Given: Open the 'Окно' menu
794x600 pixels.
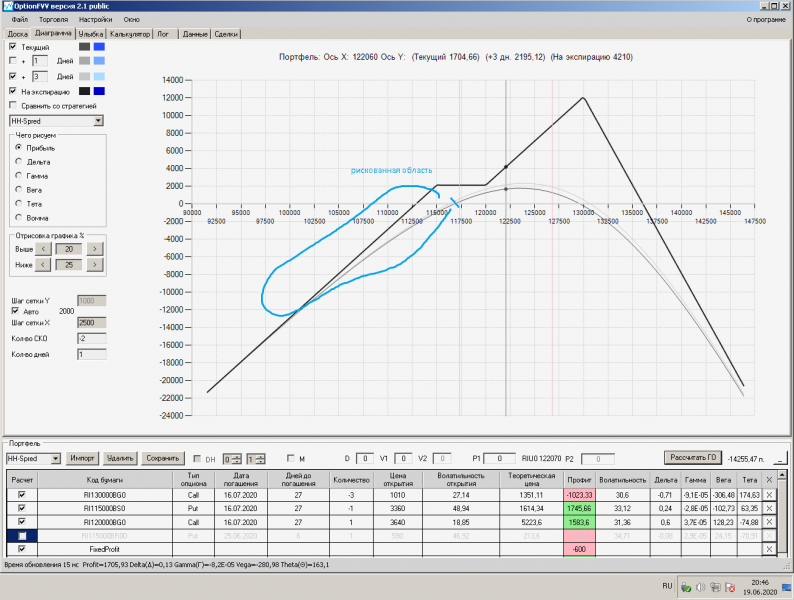Looking at the screenshot, I should 131,19.
